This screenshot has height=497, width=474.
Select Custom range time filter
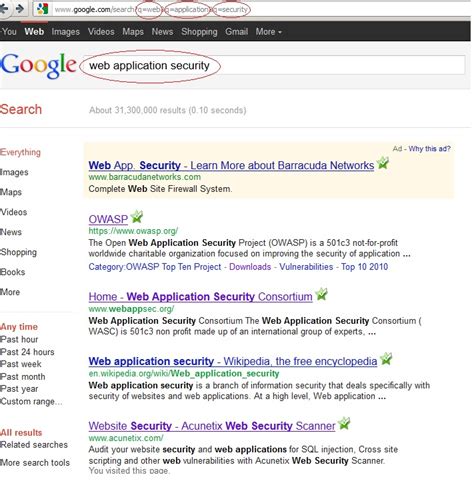[x=31, y=401]
